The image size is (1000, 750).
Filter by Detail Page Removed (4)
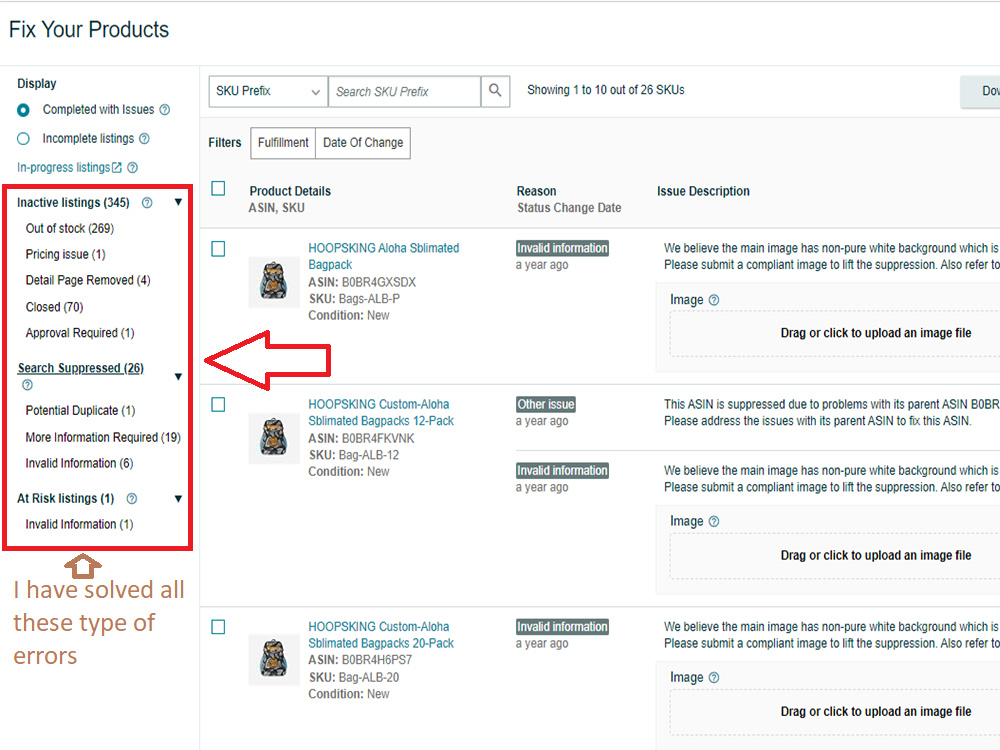[88, 281]
